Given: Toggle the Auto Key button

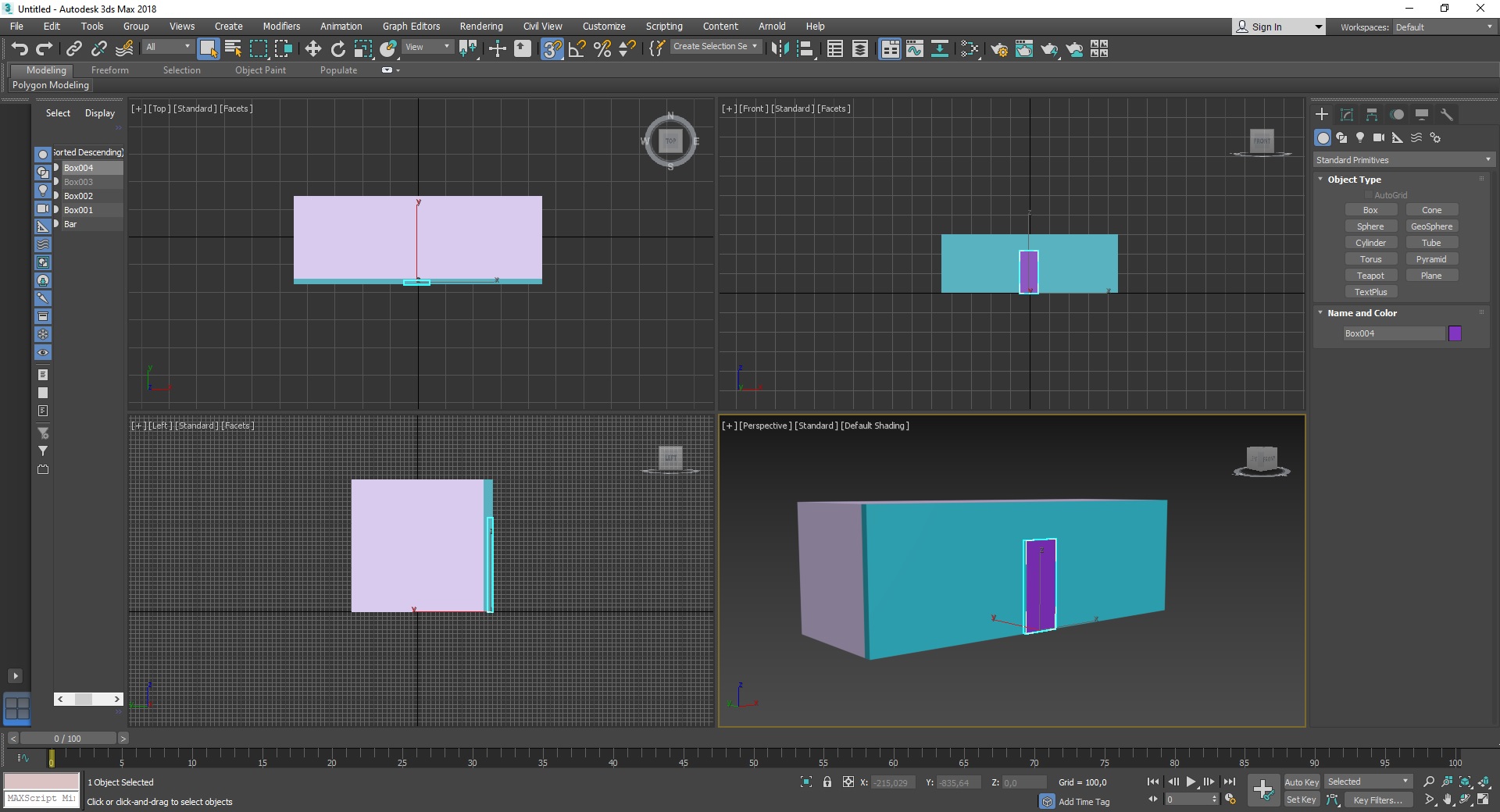Looking at the screenshot, I should pyautogui.click(x=1302, y=782).
